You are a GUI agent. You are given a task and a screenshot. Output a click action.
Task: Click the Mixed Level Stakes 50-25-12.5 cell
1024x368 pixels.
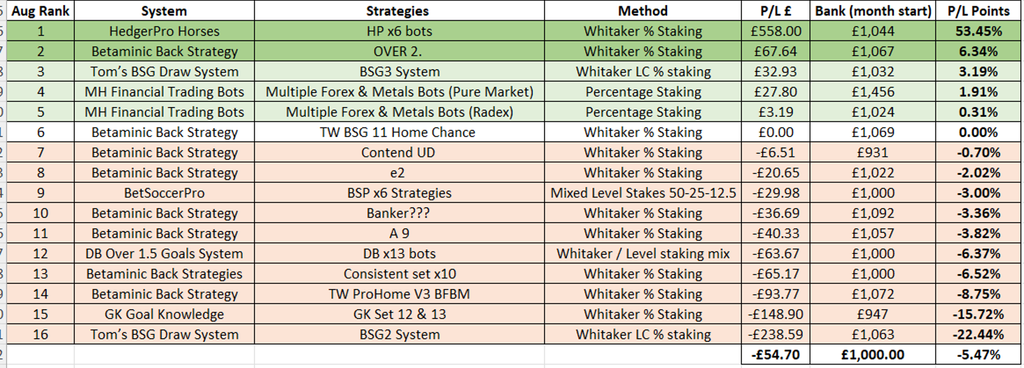click(x=643, y=192)
